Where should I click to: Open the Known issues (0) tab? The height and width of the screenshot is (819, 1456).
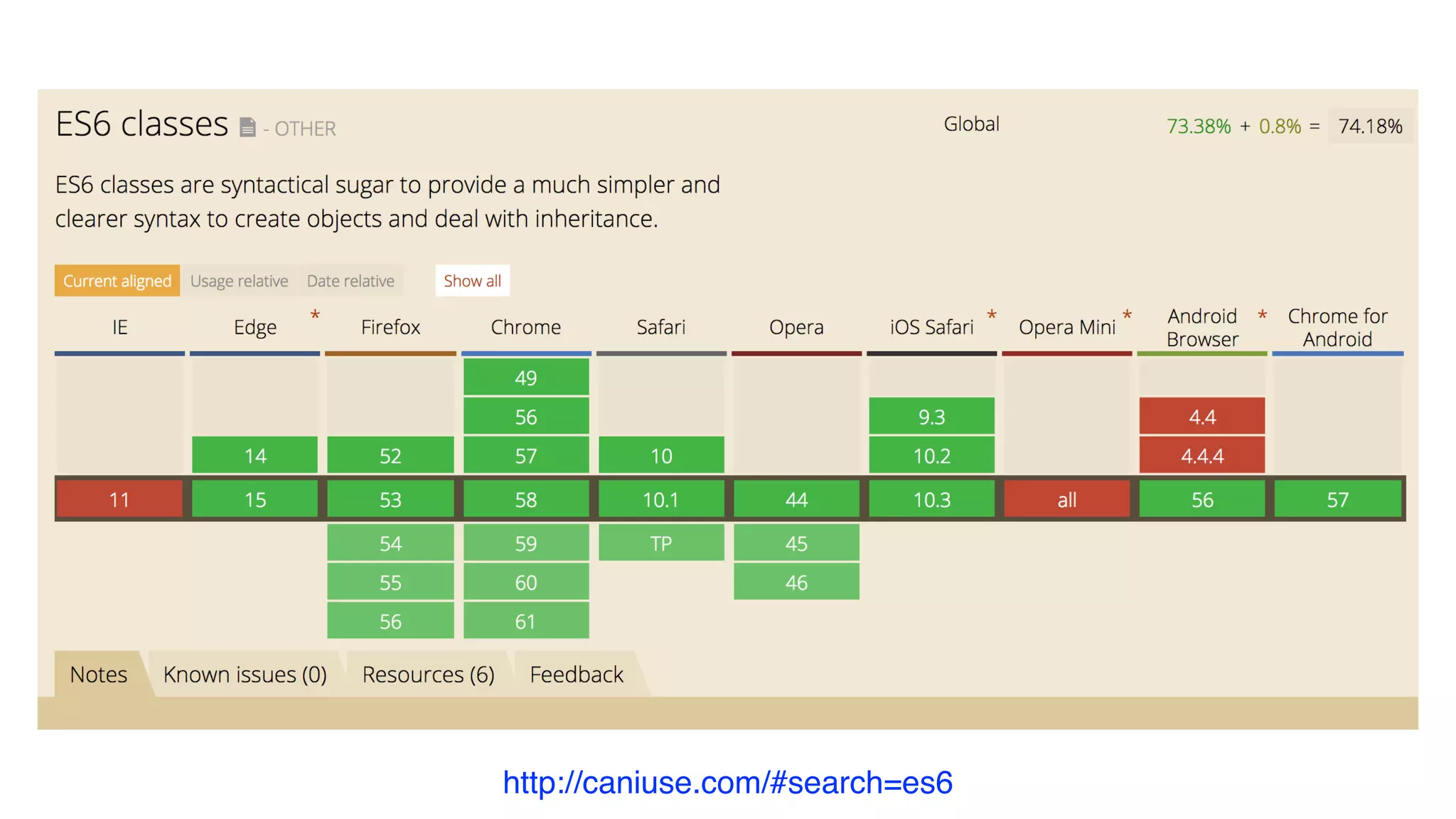245,674
